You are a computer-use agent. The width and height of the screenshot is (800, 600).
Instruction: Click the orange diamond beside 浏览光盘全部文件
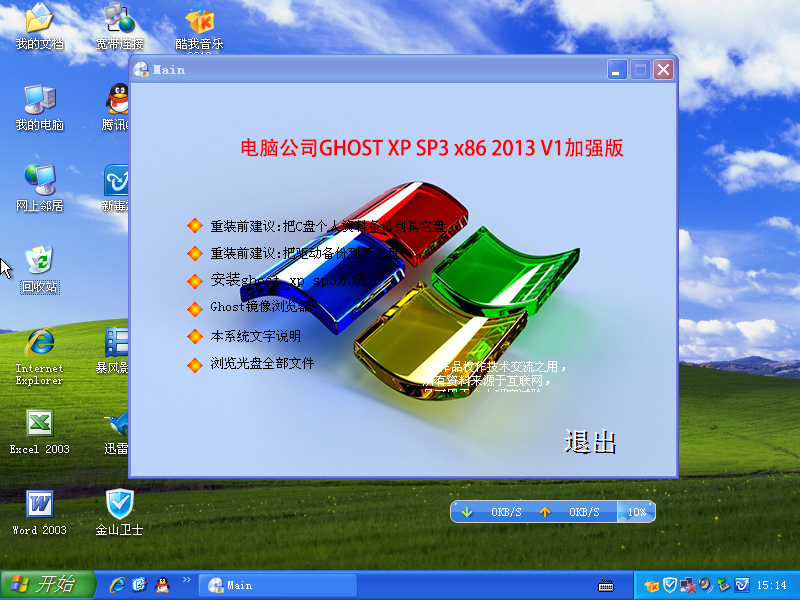tap(195, 364)
